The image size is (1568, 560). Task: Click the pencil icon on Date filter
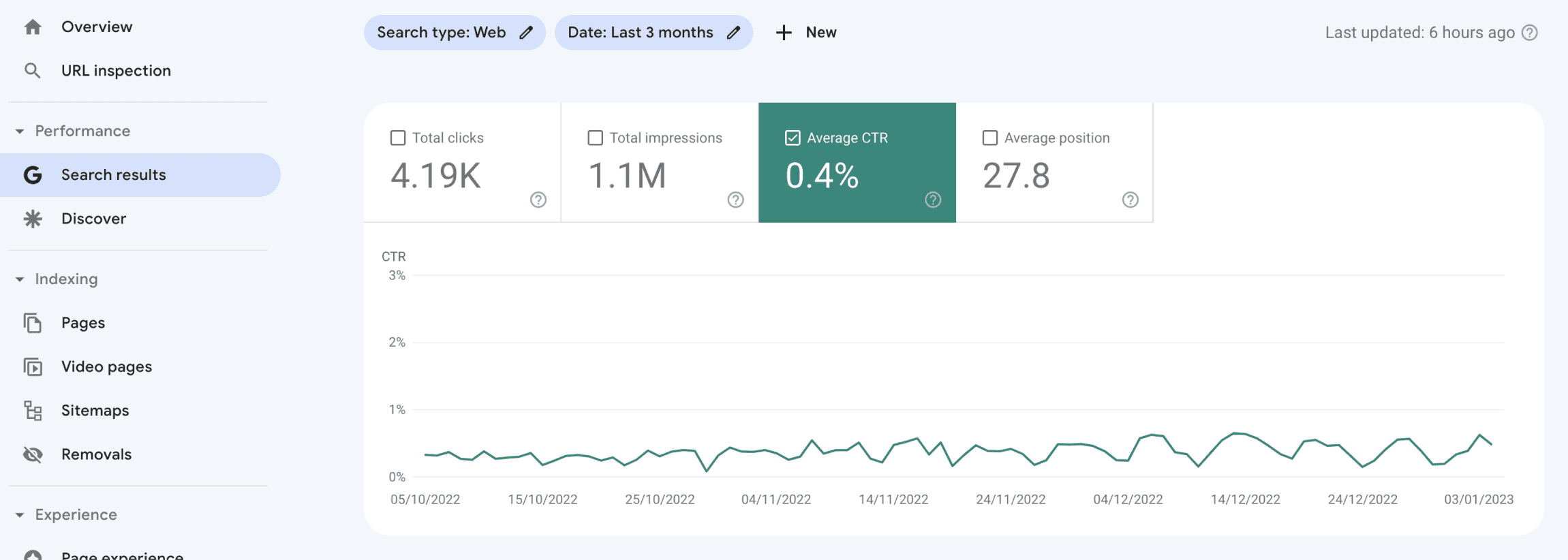pyautogui.click(x=733, y=33)
